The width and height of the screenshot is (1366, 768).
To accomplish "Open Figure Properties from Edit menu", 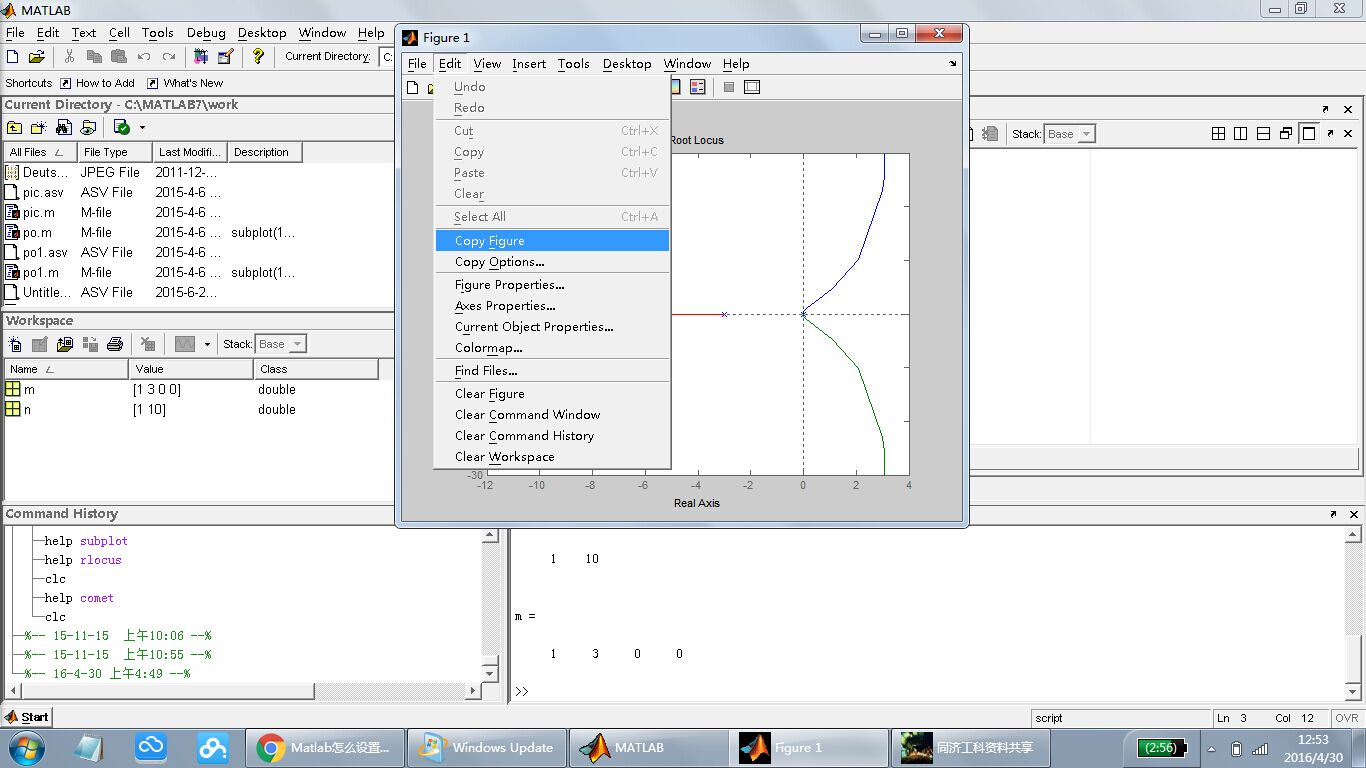I will pos(552,285).
